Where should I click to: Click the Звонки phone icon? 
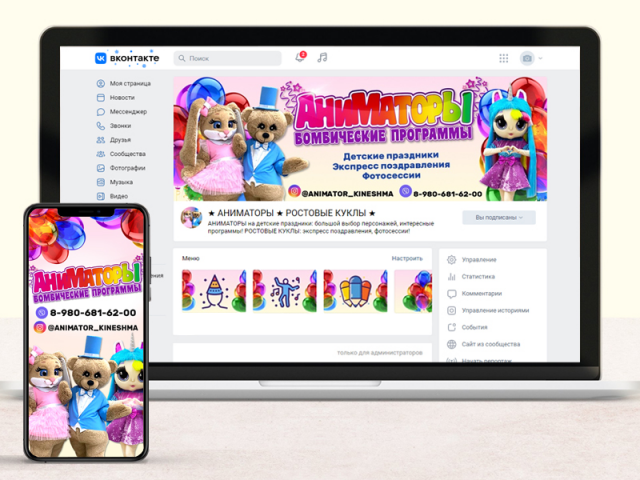click(x=100, y=126)
